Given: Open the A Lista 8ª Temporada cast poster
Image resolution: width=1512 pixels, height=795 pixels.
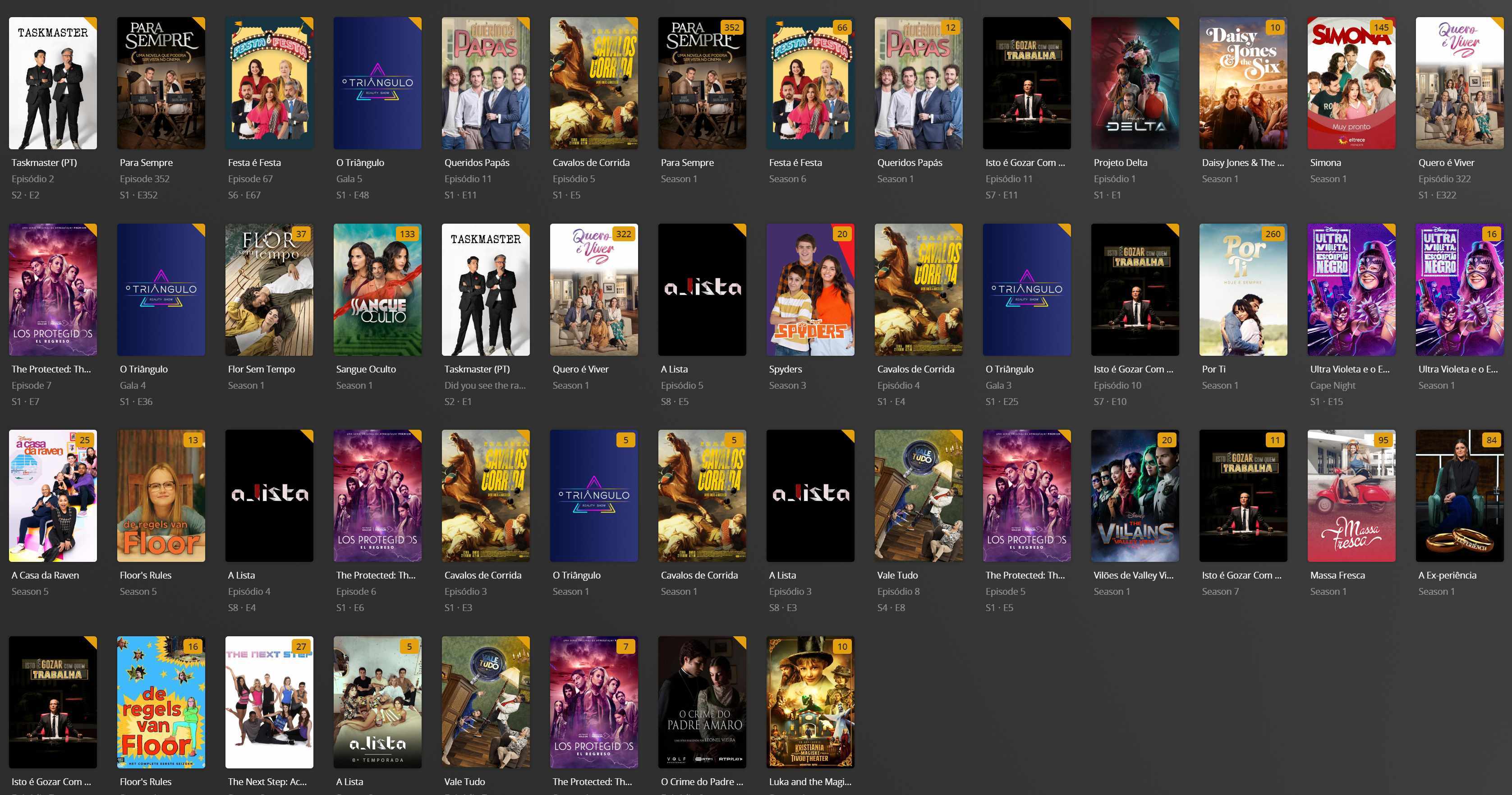Looking at the screenshot, I should pos(377,702).
